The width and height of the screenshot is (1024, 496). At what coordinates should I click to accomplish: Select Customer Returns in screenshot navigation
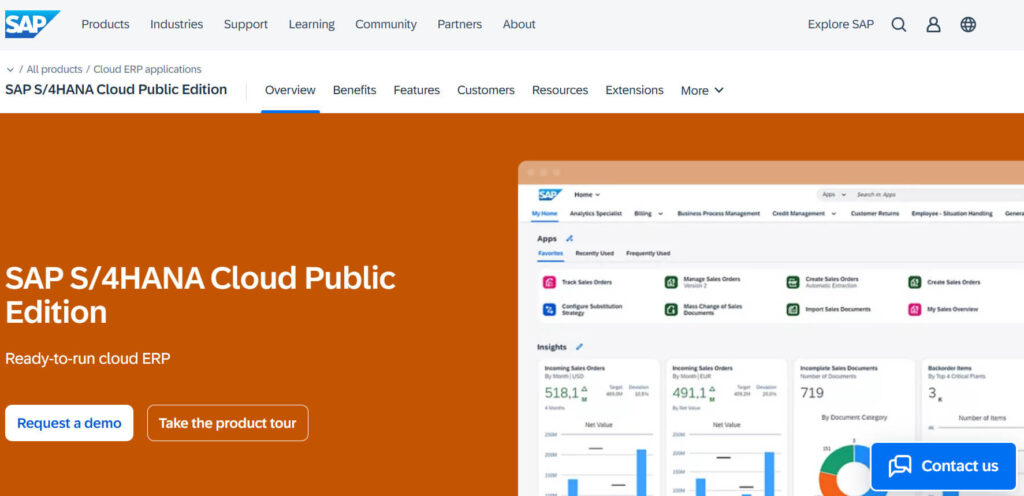pos(874,213)
